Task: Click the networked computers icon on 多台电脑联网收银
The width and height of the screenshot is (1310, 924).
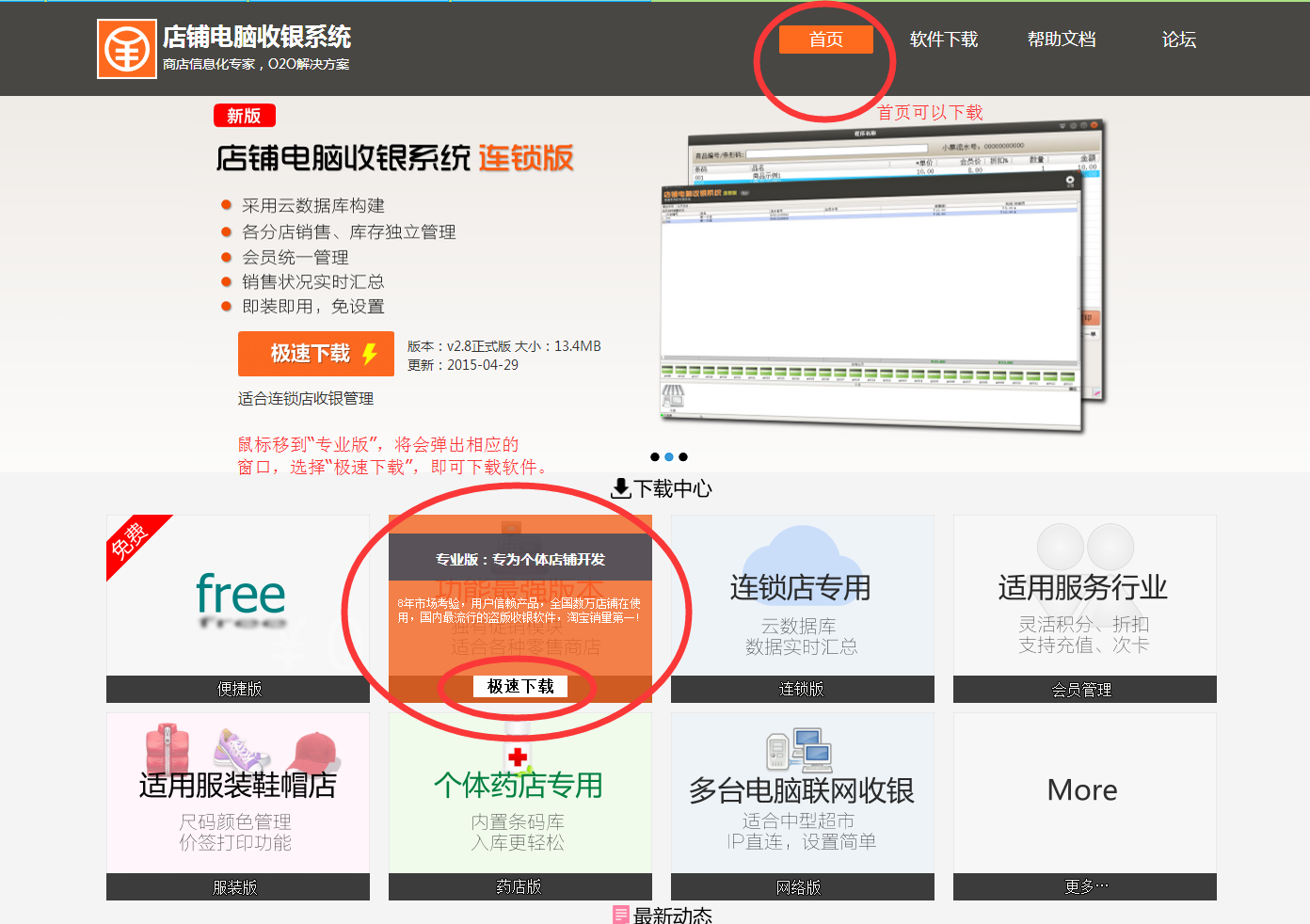Action: pyautogui.click(x=801, y=748)
